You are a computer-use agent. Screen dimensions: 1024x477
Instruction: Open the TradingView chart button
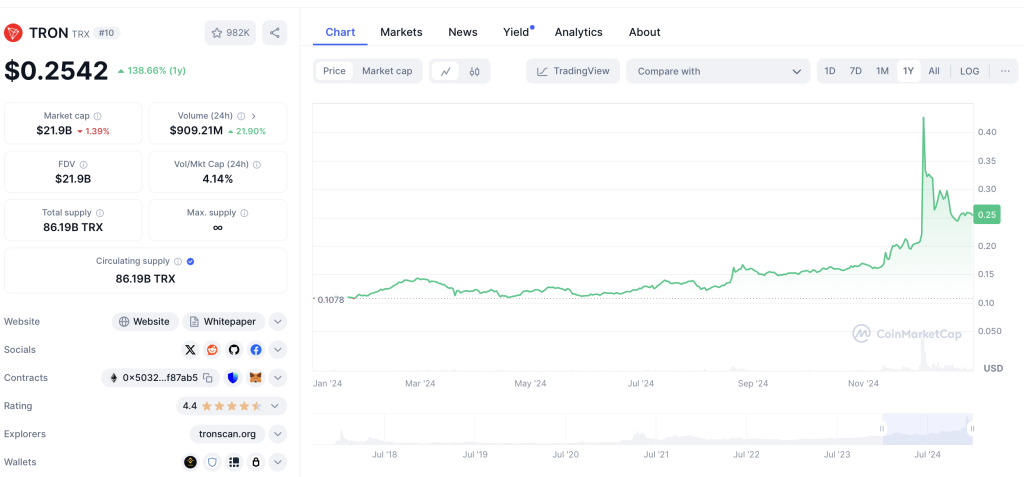(573, 71)
